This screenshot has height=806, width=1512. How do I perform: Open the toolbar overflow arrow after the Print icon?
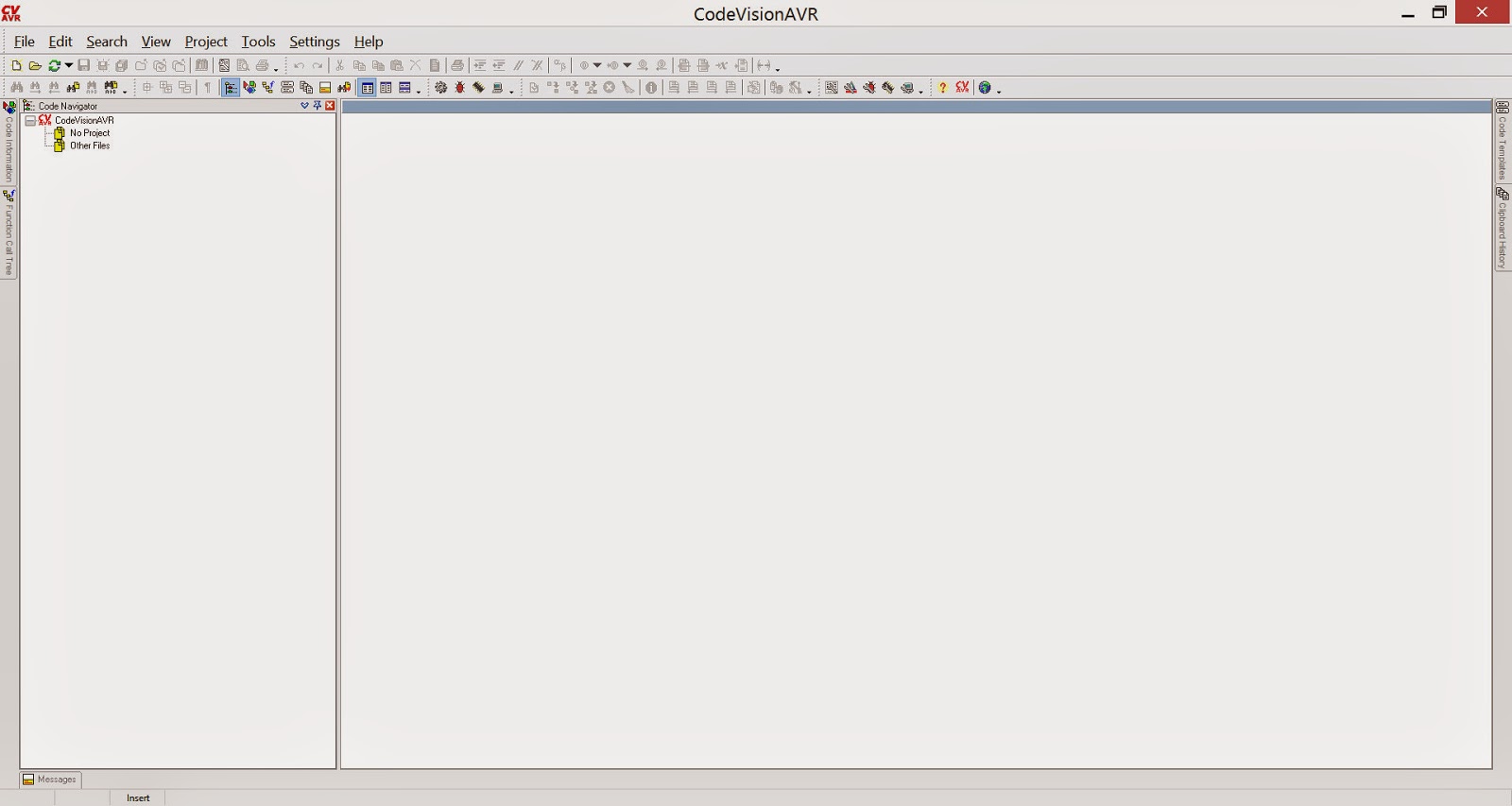(x=275, y=69)
